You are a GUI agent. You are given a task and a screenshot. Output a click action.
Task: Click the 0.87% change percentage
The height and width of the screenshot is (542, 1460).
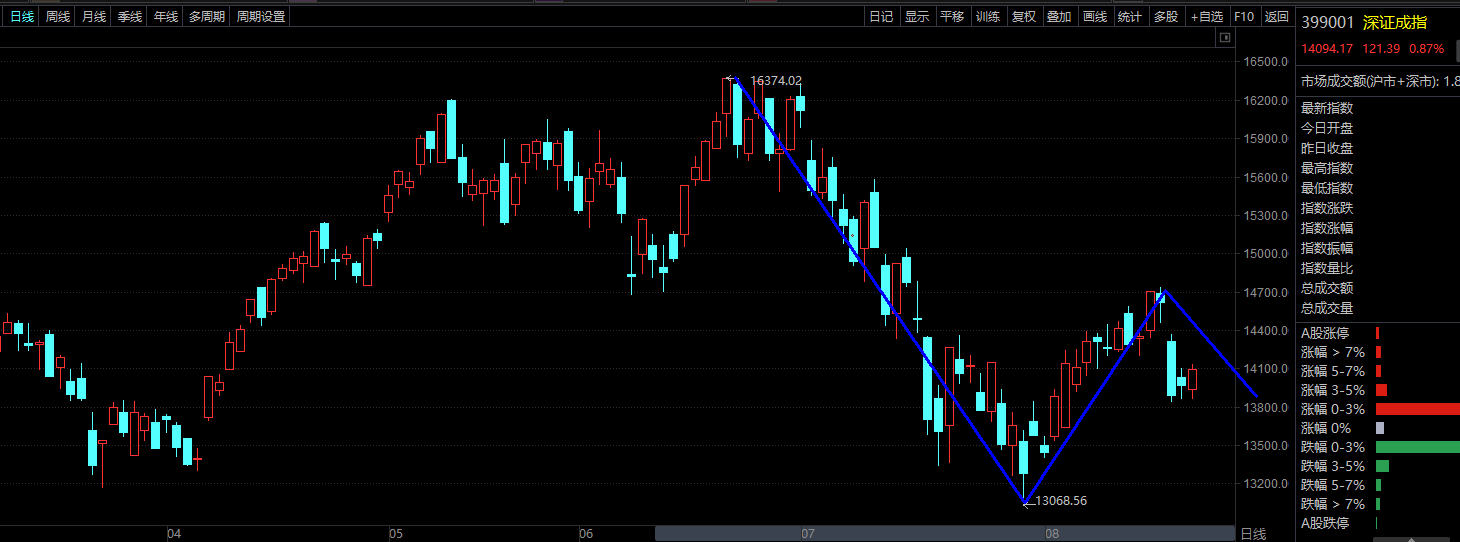tap(1427, 49)
